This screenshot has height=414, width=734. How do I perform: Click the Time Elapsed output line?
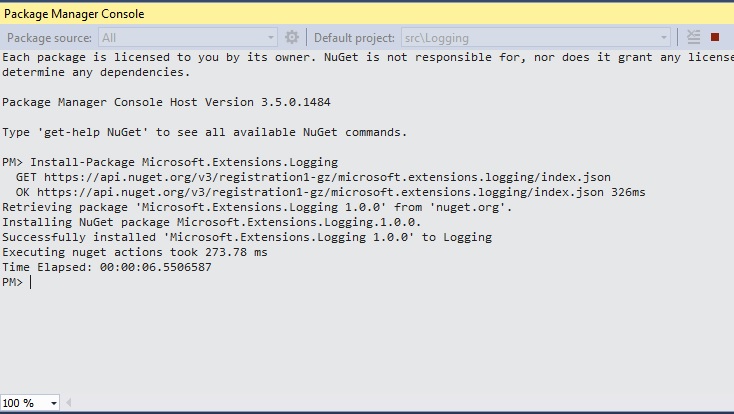tap(106, 267)
